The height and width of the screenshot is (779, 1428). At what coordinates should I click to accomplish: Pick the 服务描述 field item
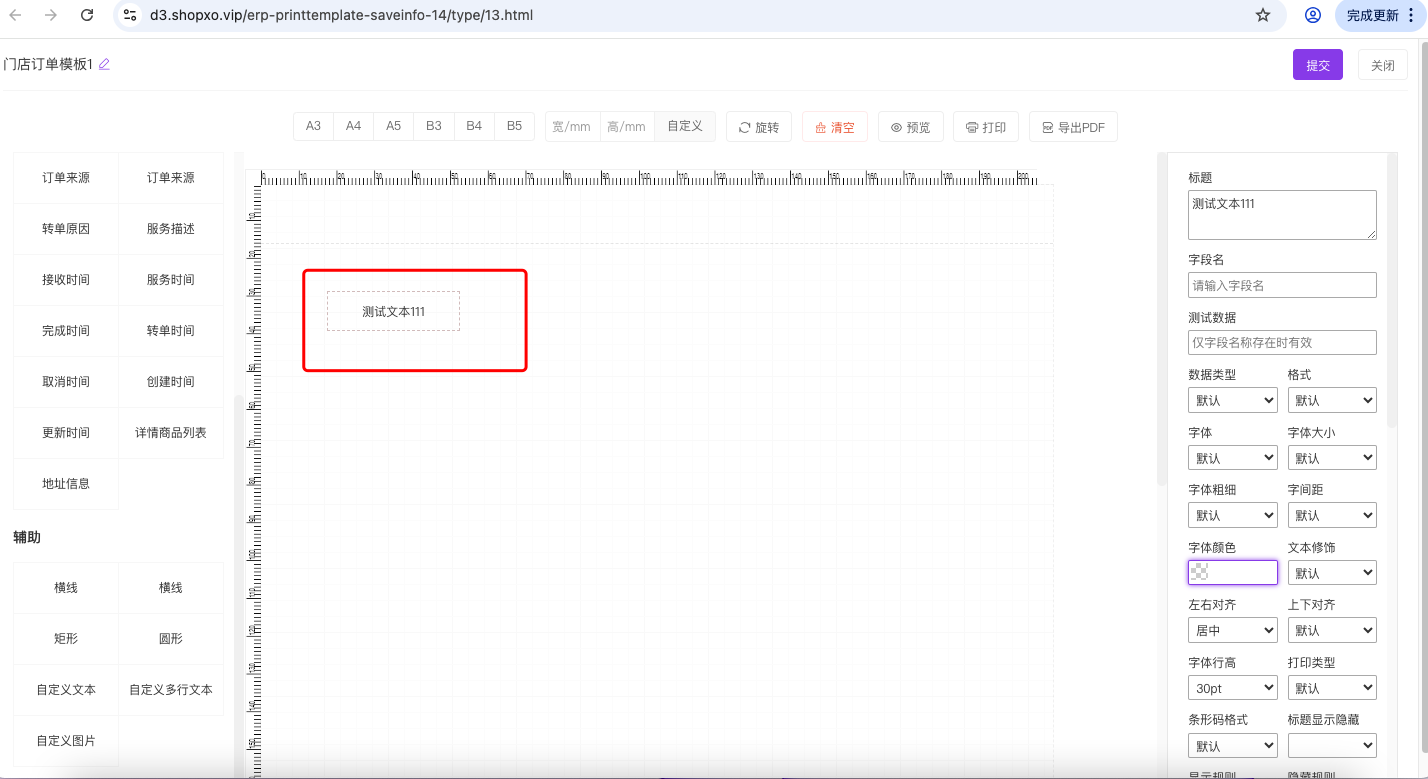click(171, 229)
